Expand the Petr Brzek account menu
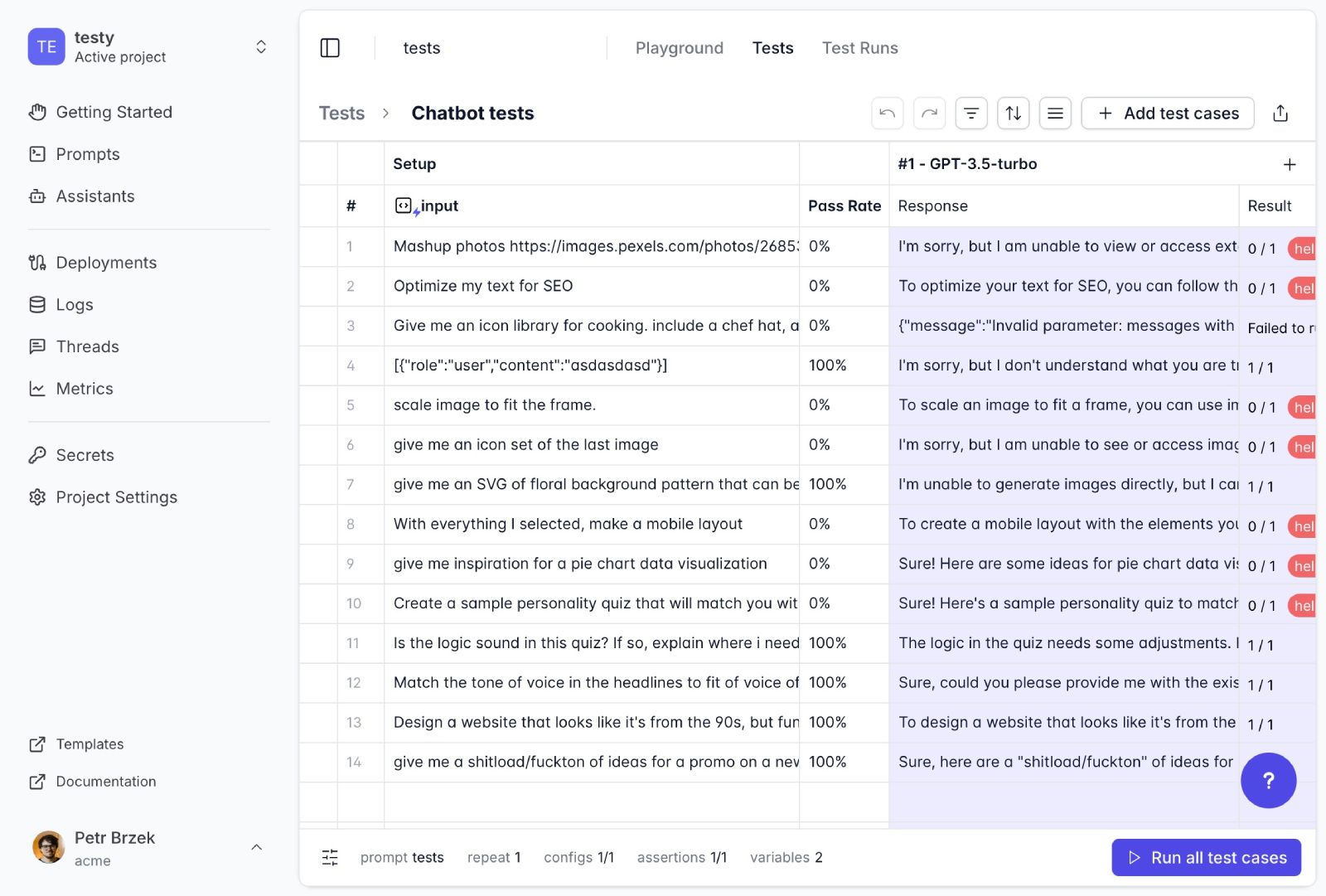 point(256,847)
